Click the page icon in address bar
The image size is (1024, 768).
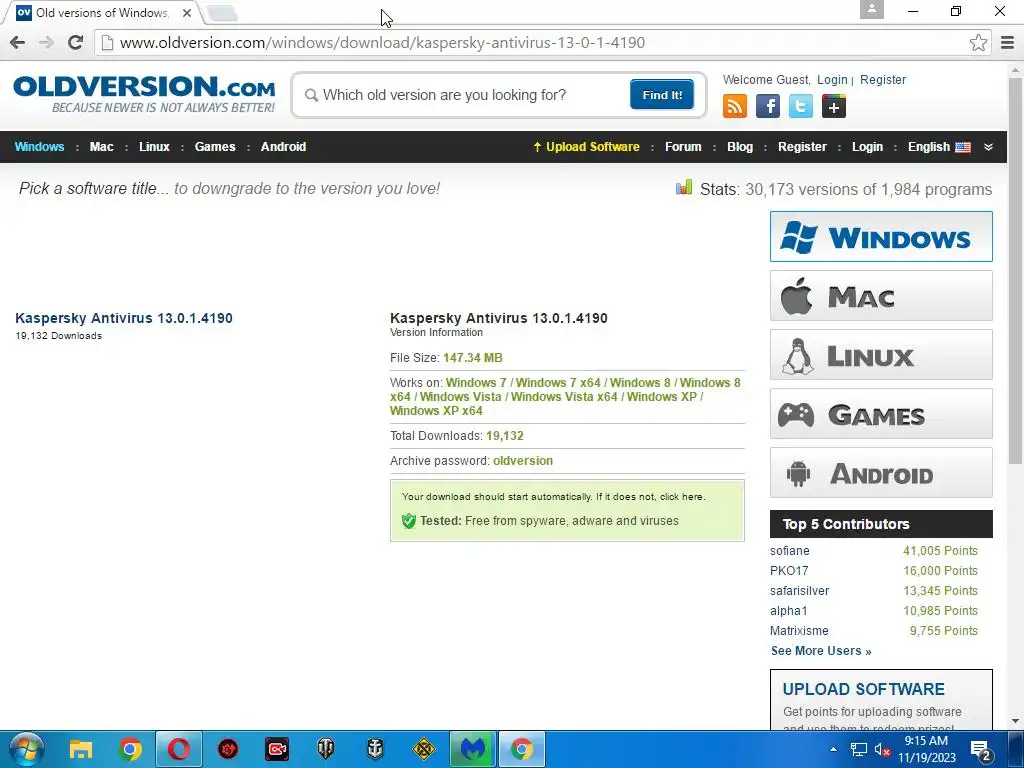107,43
